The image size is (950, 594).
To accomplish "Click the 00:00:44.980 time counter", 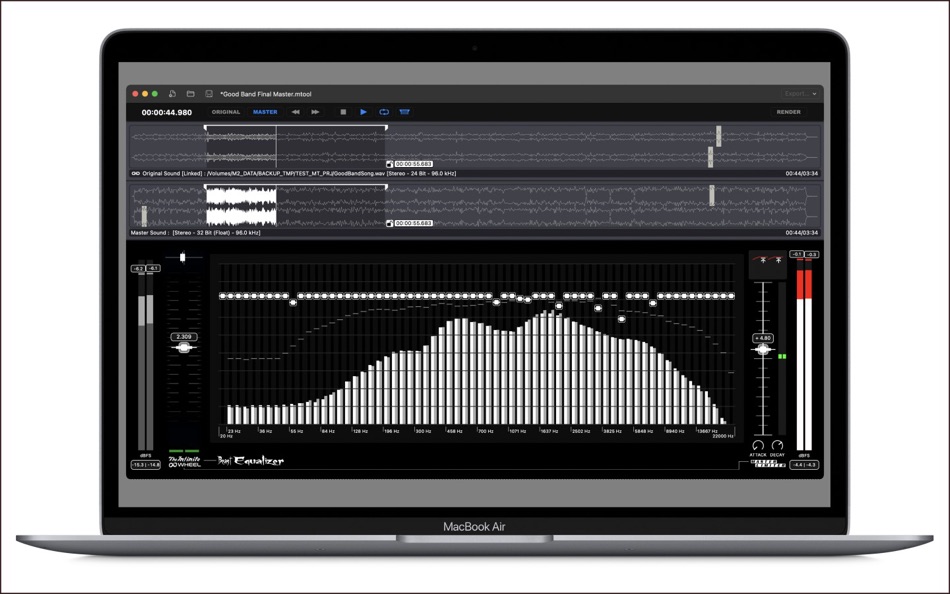I will tap(167, 112).
